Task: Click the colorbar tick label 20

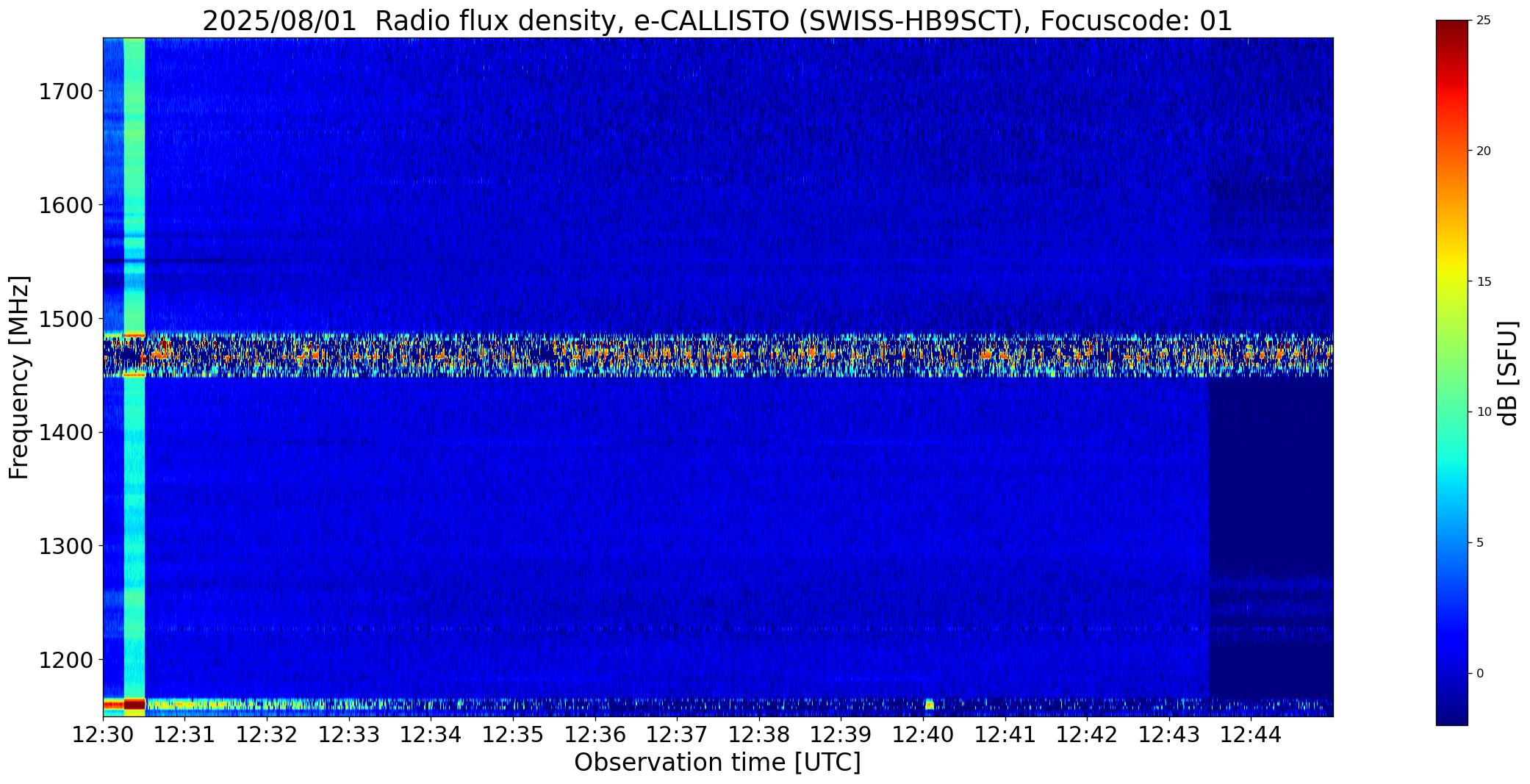Action: pos(1484,151)
